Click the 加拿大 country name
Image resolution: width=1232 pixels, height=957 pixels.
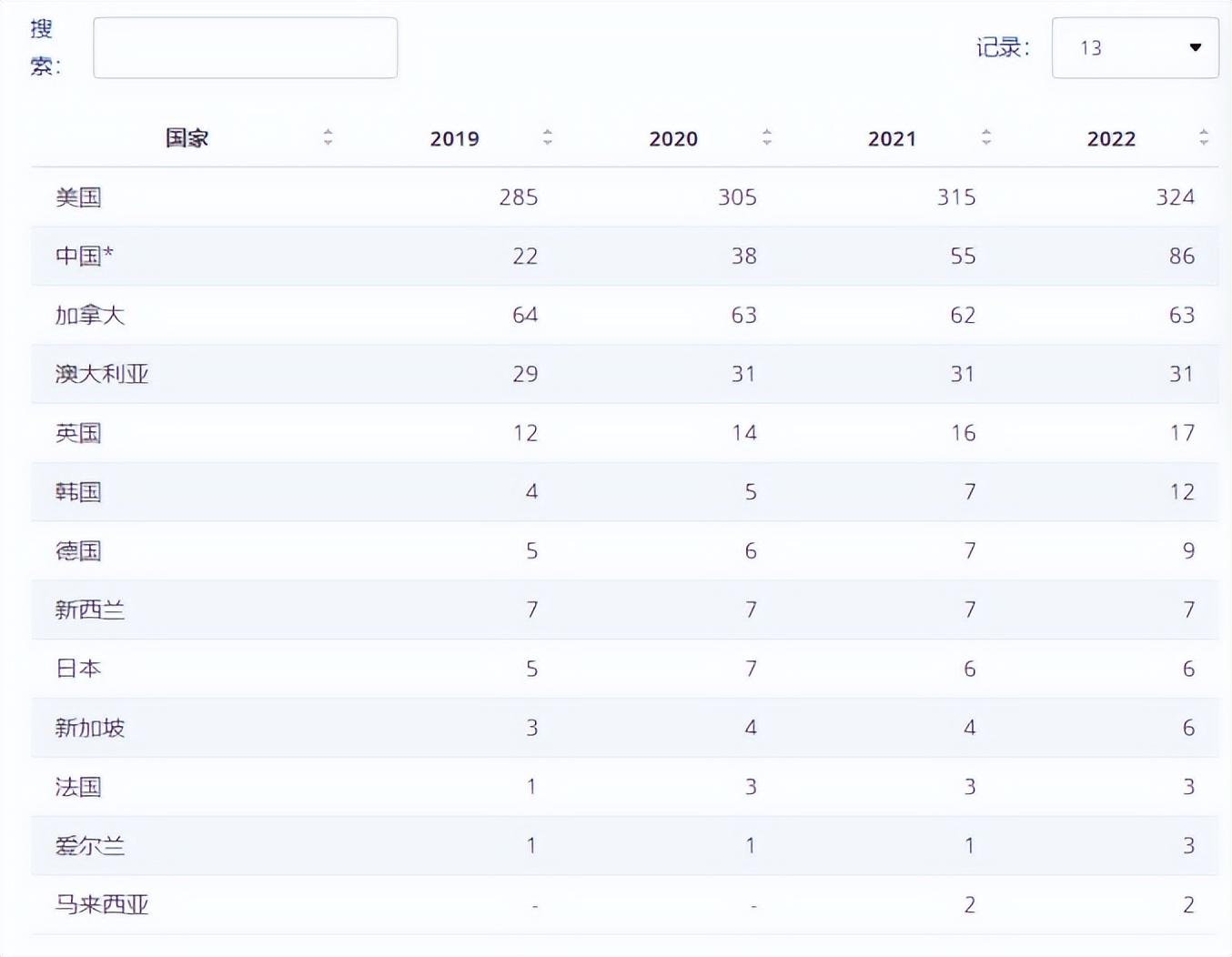(89, 315)
